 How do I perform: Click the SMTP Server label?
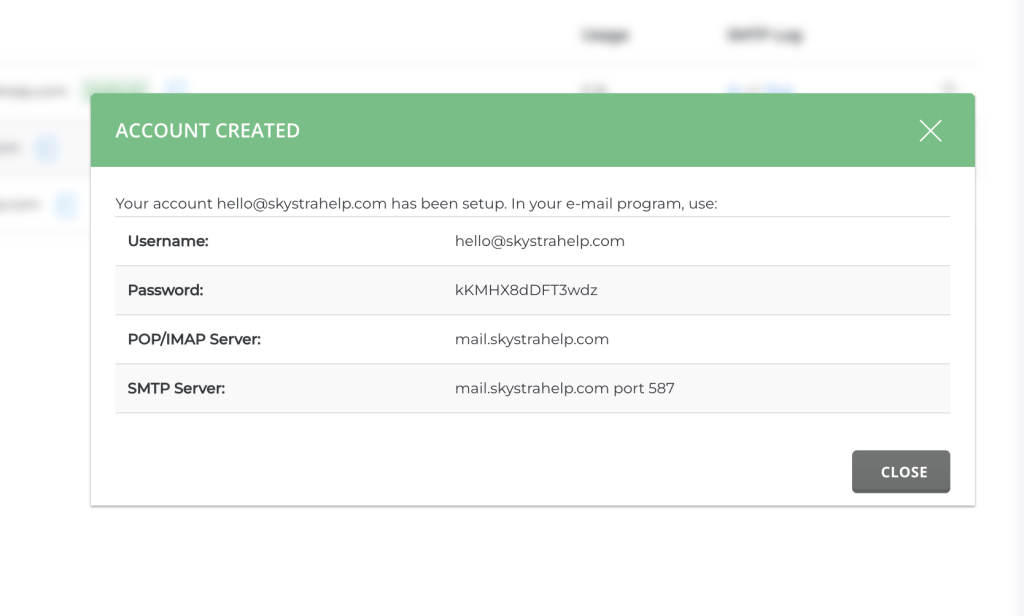[176, 388]
